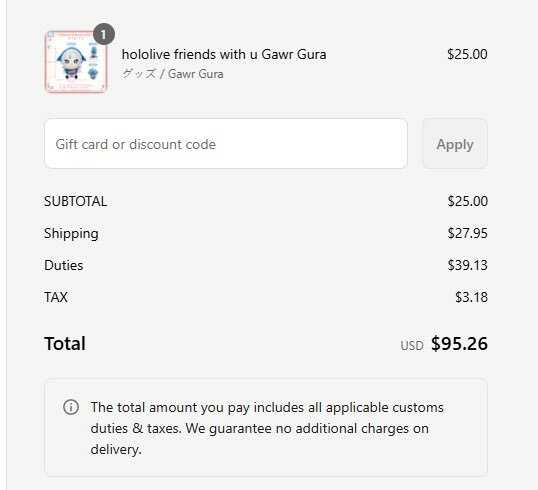
Task: Click the Shipping label
Action: tap(71, 234)
